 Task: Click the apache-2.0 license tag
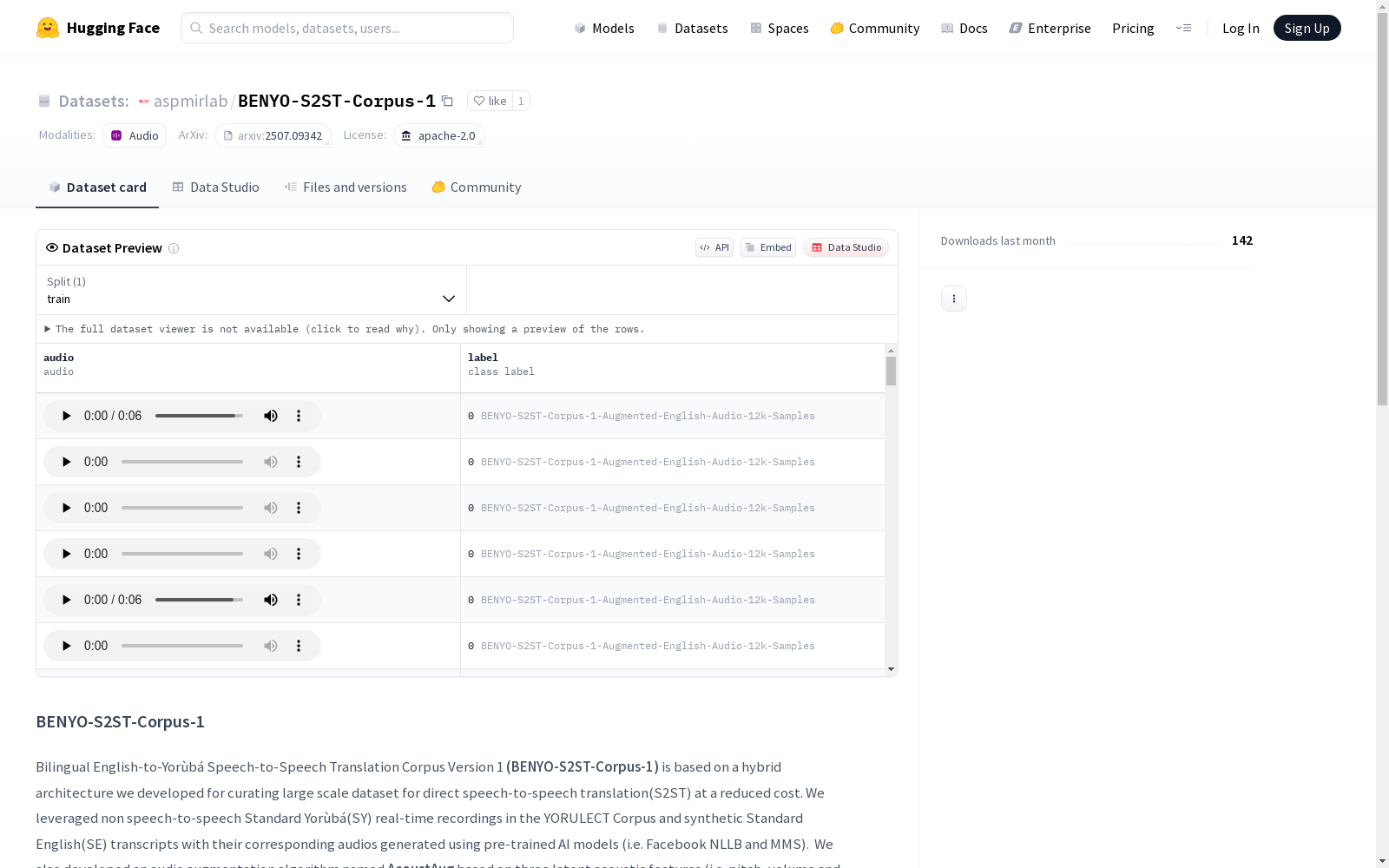[438, 135]
